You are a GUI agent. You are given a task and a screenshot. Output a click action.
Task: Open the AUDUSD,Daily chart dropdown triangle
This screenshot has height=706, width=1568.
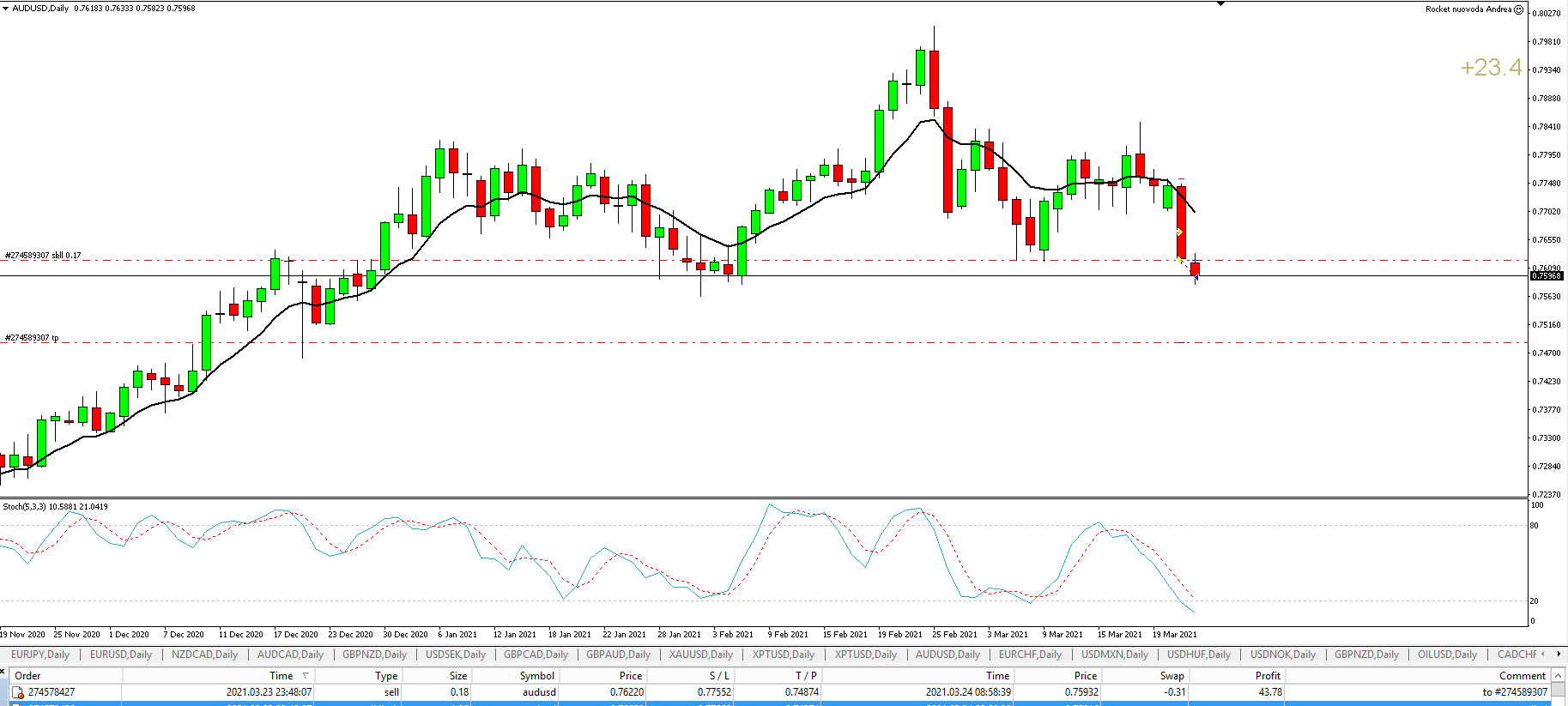tap(5, 9)
